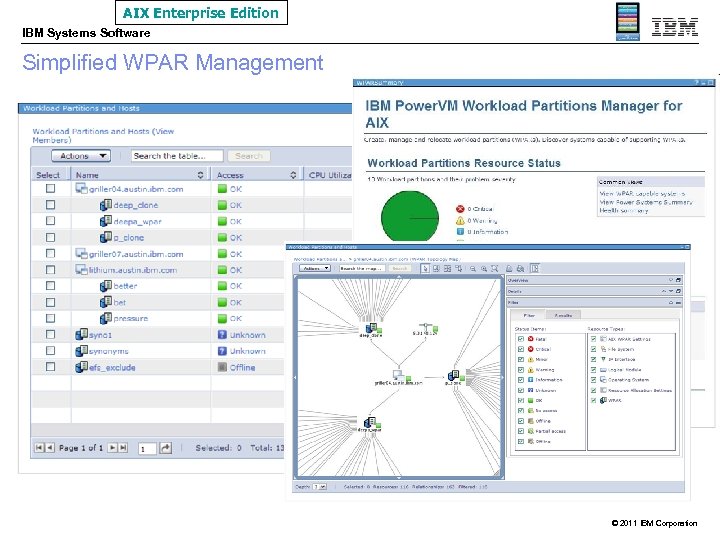Click the page number input field
Image resolution: width=720 pixels, height=540 pixels.
click(x=147, y=449)
